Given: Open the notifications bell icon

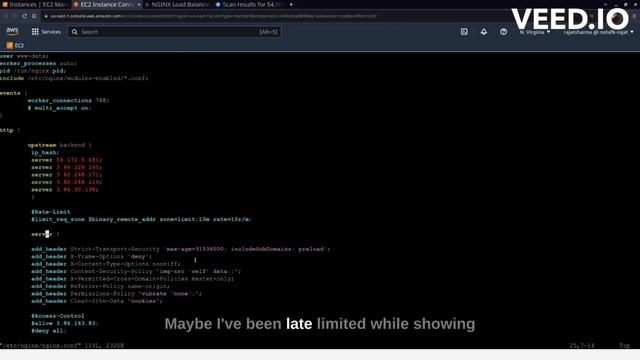Looking at the screenshot, I should coord(484,32).
